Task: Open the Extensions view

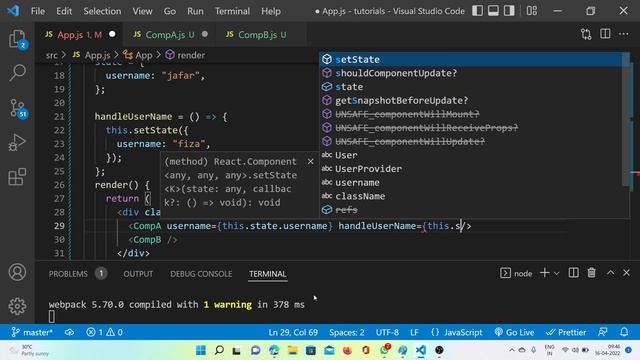Action: [17, 177]
